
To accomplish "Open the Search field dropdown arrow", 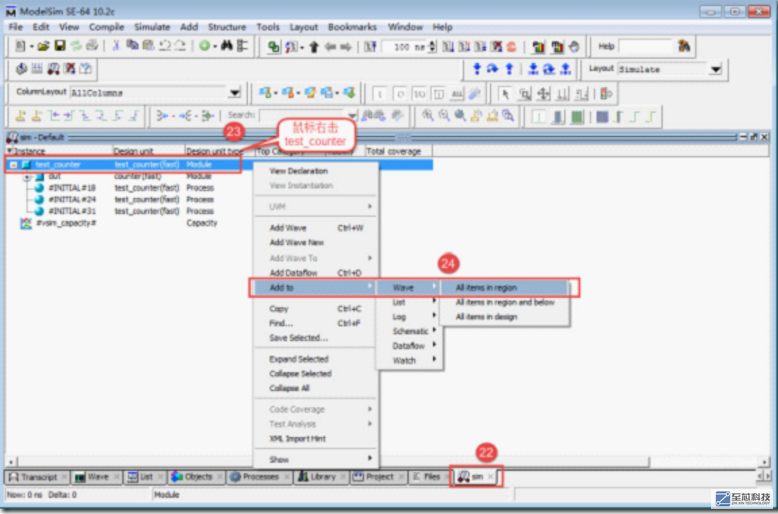I will click(352, 116).
